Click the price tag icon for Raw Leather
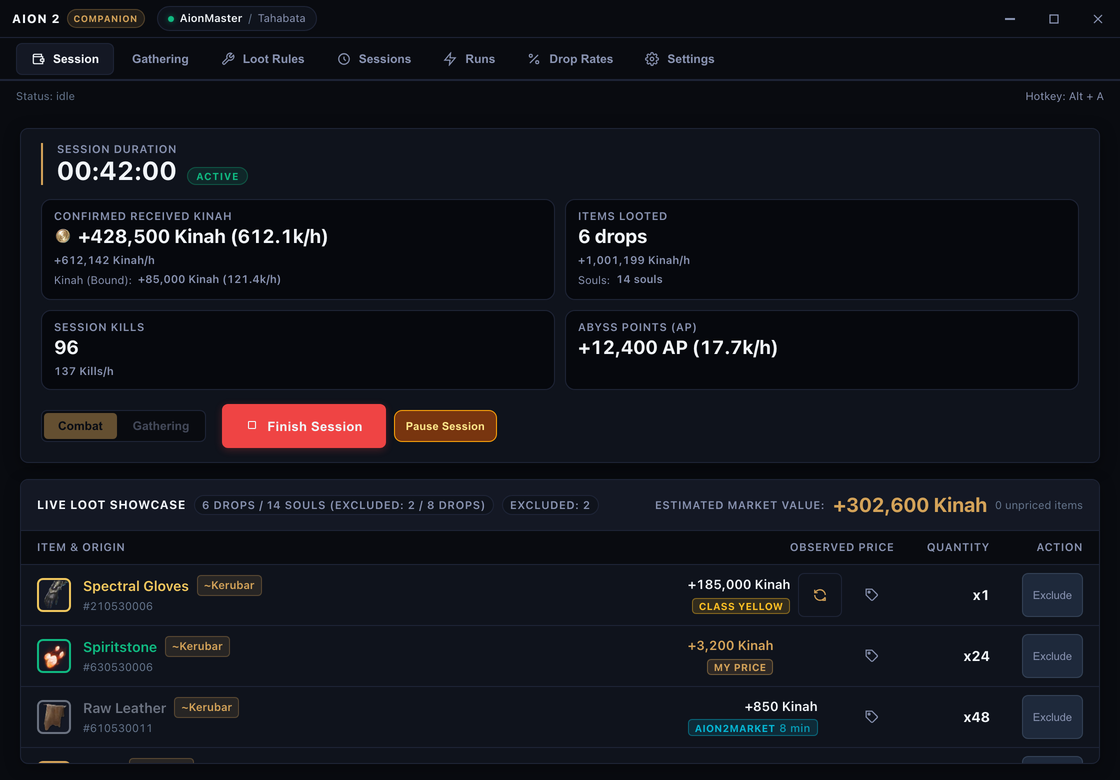Screen dimensions: 1120x780 point(871,716)
